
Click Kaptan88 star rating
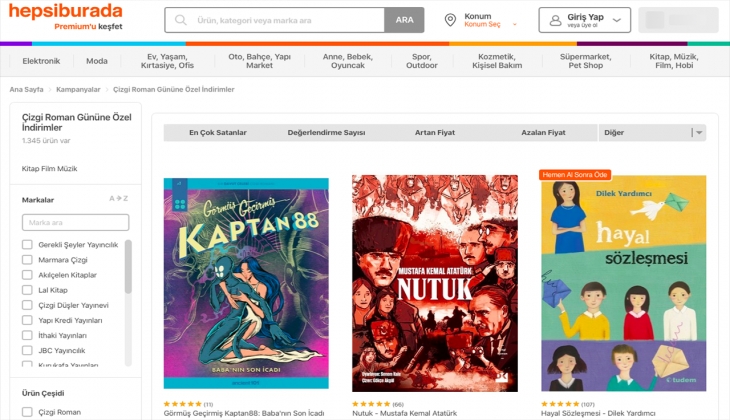click(182, 404)
